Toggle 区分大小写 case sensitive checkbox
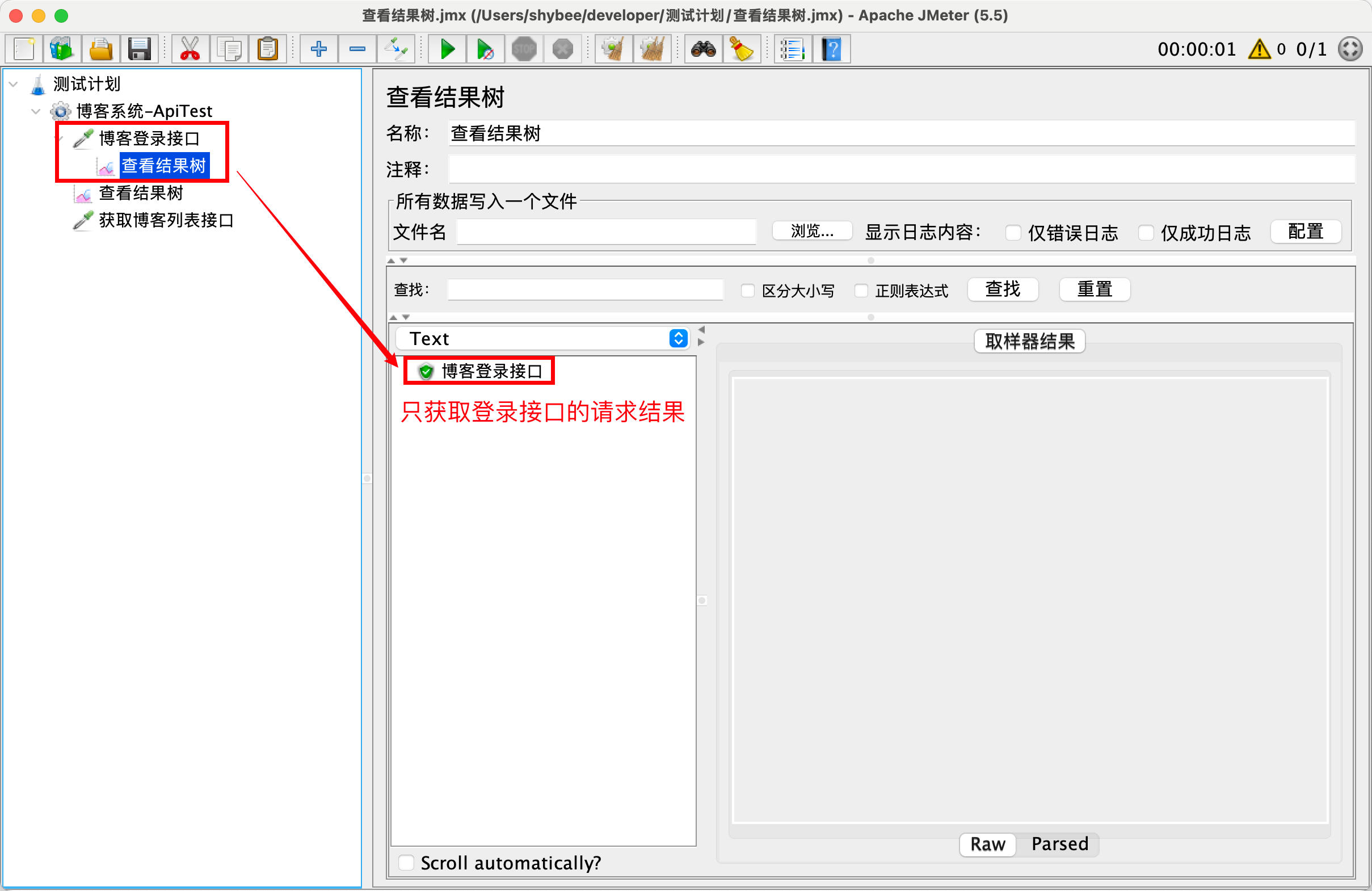Viewport: 1372px width, 891px height. click(748, 291)
